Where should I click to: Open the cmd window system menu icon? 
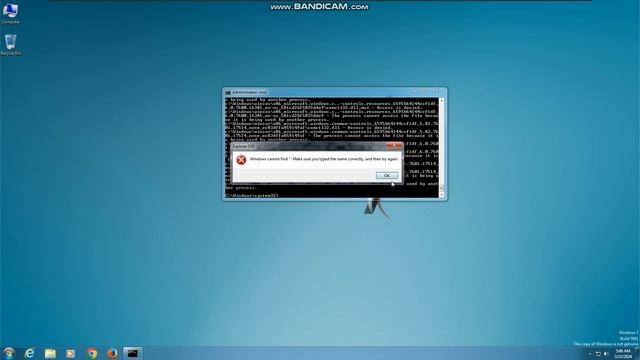[x=228, y=92]
